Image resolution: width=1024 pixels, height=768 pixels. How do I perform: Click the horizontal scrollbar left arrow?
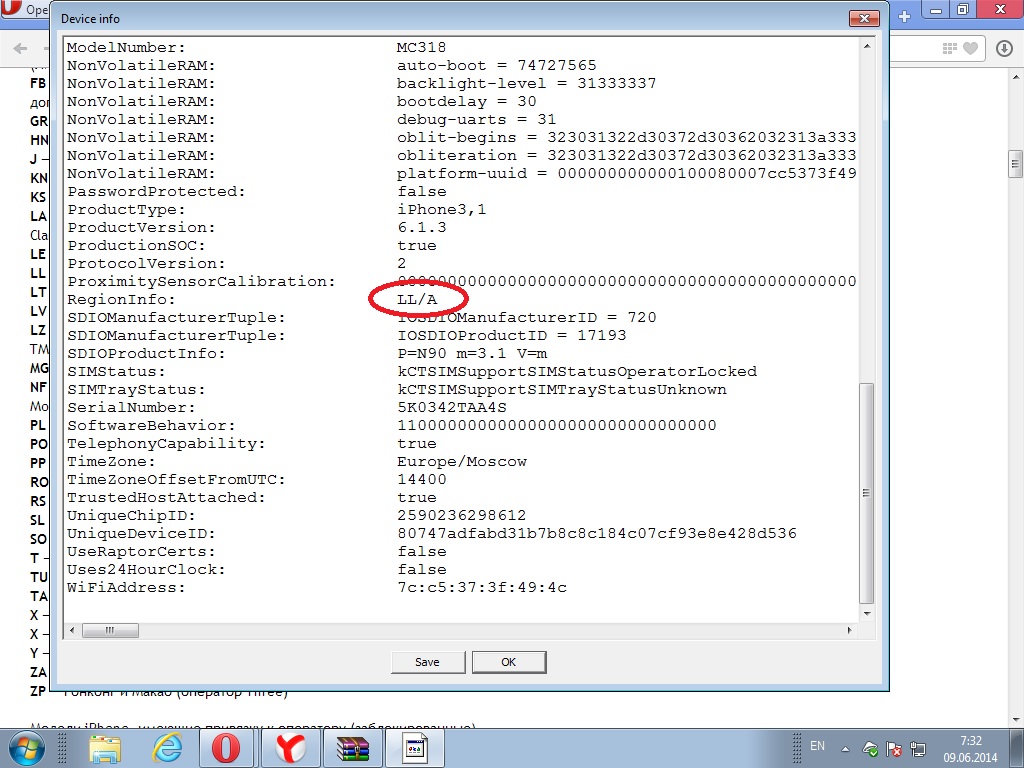pos(72,630)
